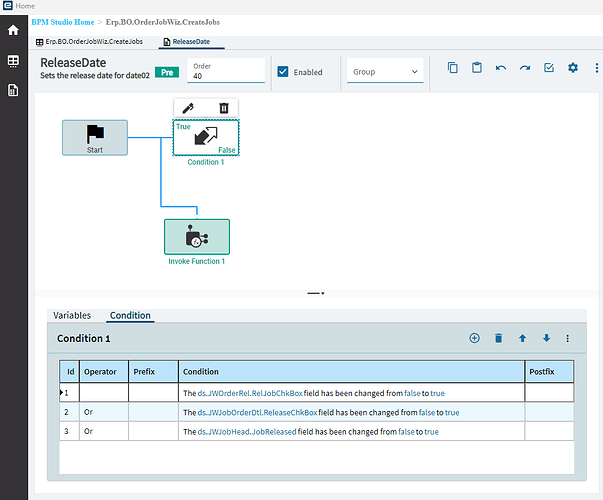Click the 'false' value link in row 2

[427, 412]
